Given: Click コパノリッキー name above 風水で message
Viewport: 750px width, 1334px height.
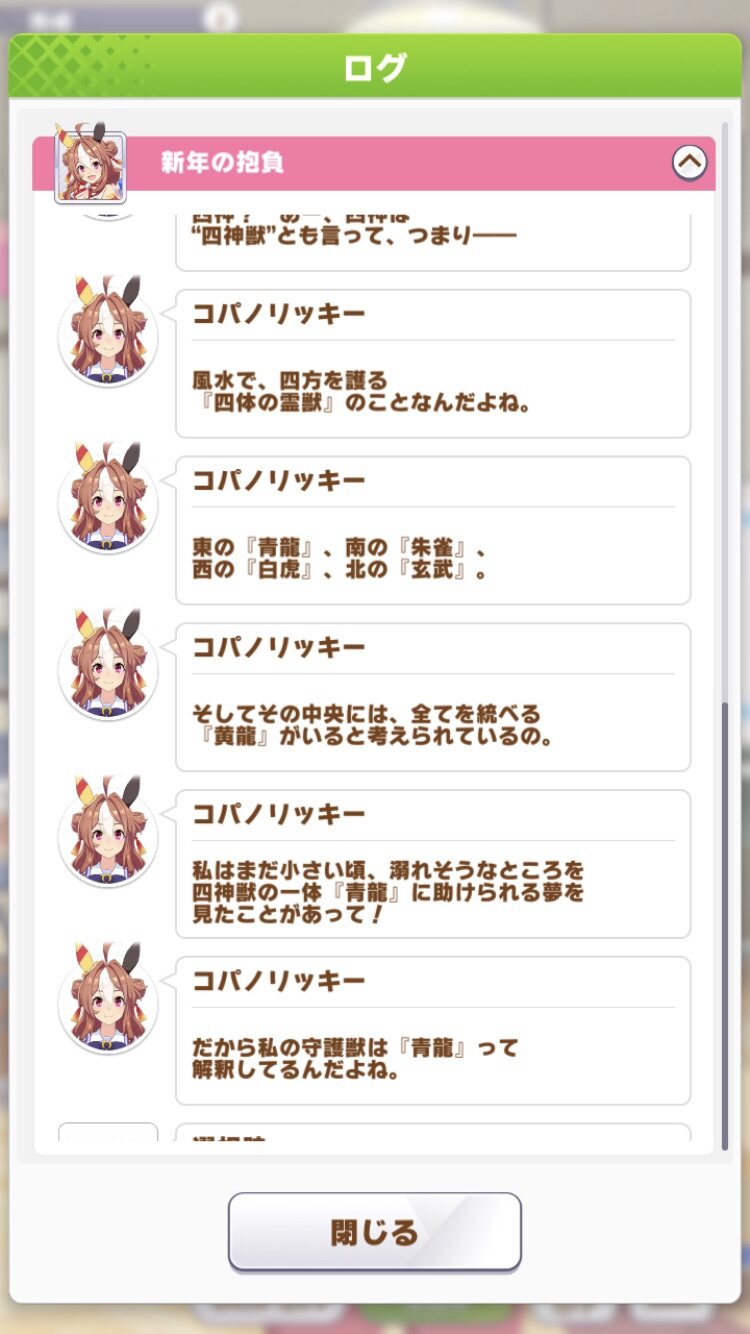Looking at the screenshot, I should point(279,314).
